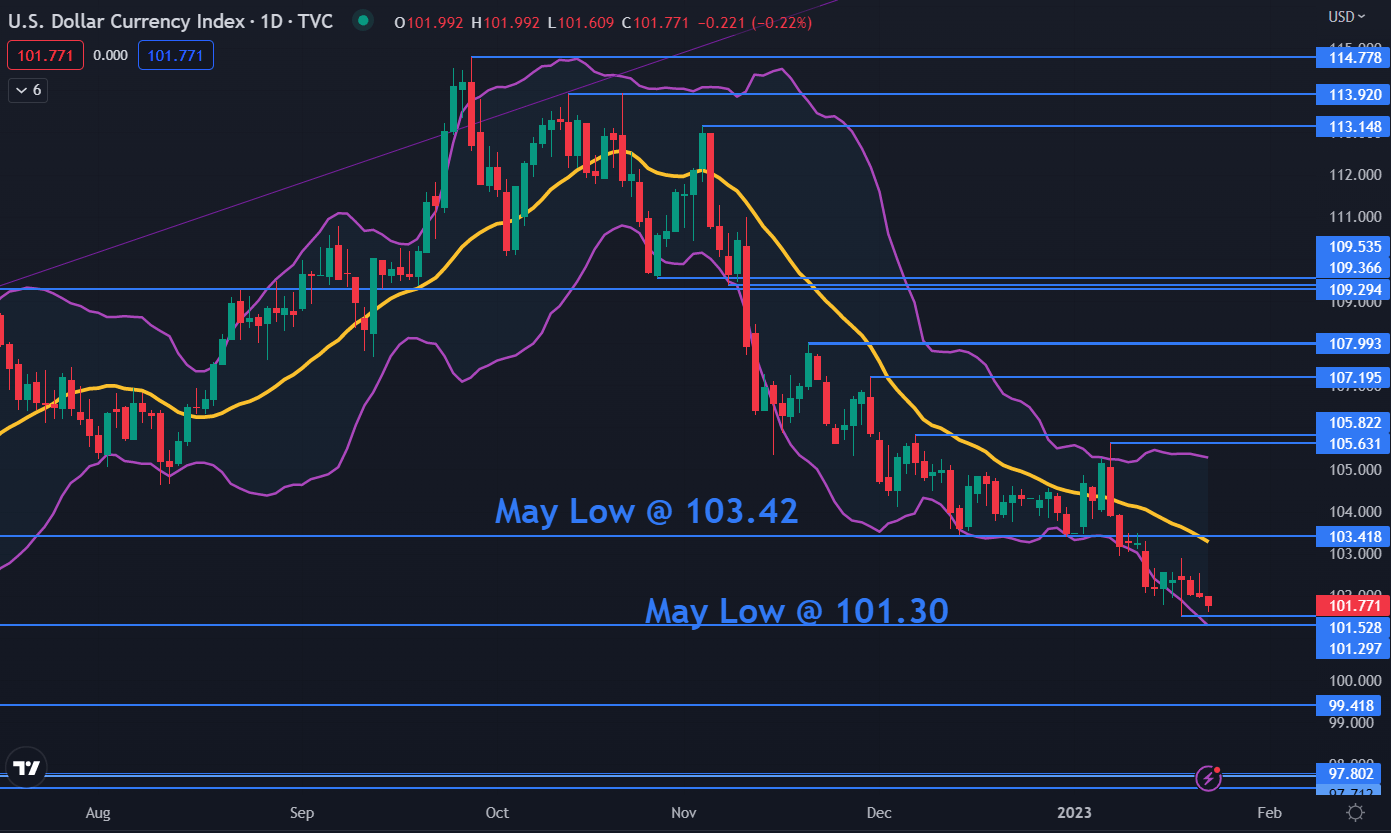Open chart settings gear icon
The width and height of the screenshot is (1391, 833).
1355,812
